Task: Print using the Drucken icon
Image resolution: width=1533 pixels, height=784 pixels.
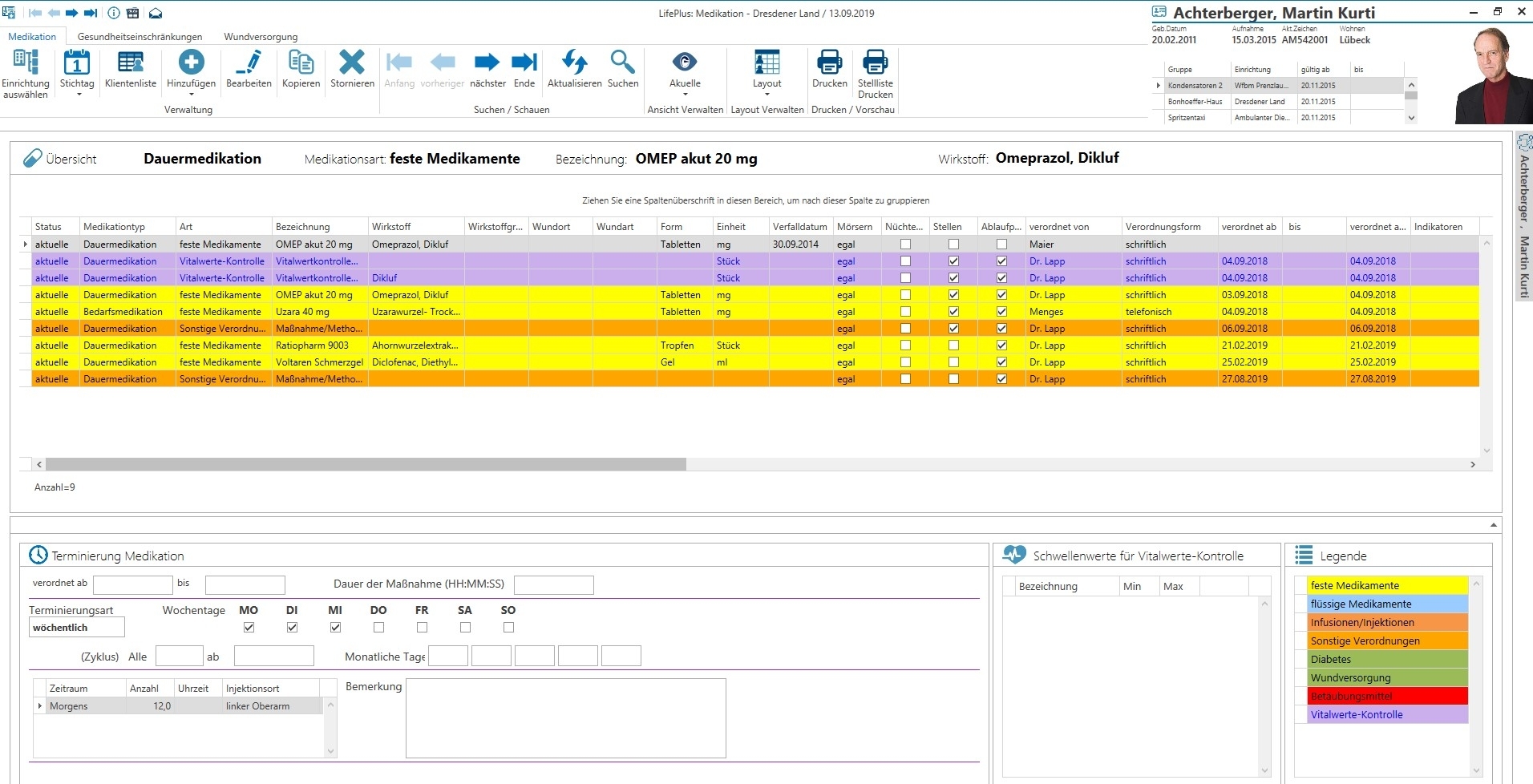Action: [x=829, y=63]
